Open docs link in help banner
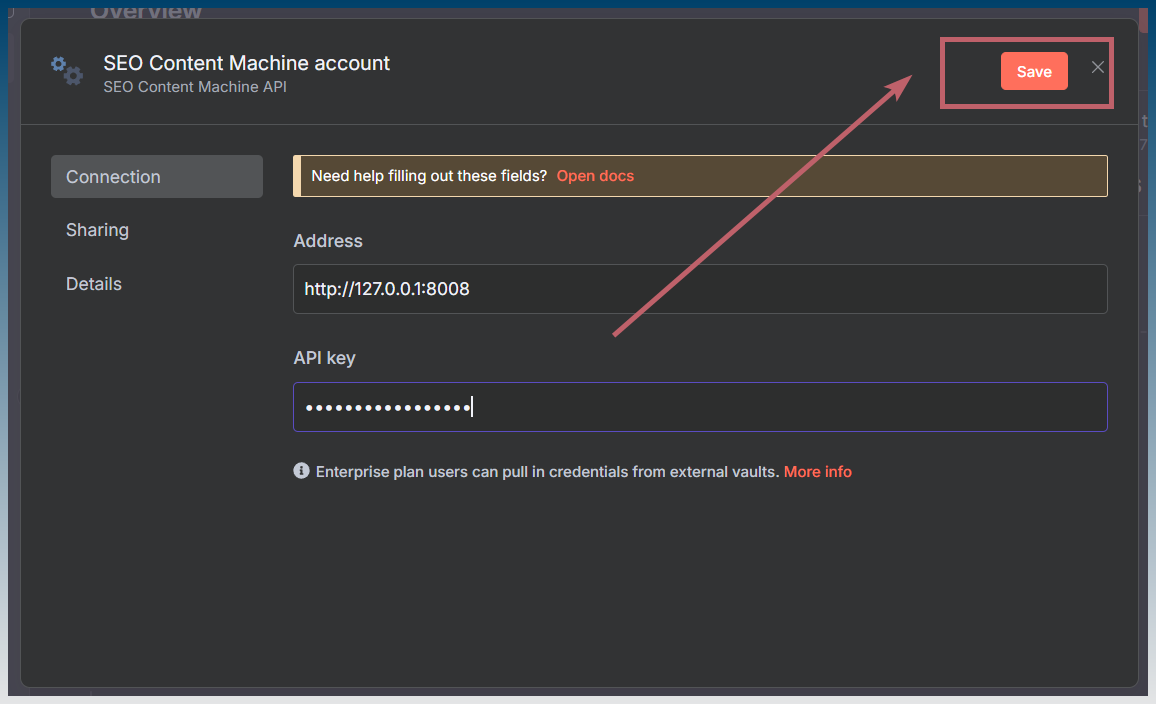 pyautogui.click(x=595, y=175)
